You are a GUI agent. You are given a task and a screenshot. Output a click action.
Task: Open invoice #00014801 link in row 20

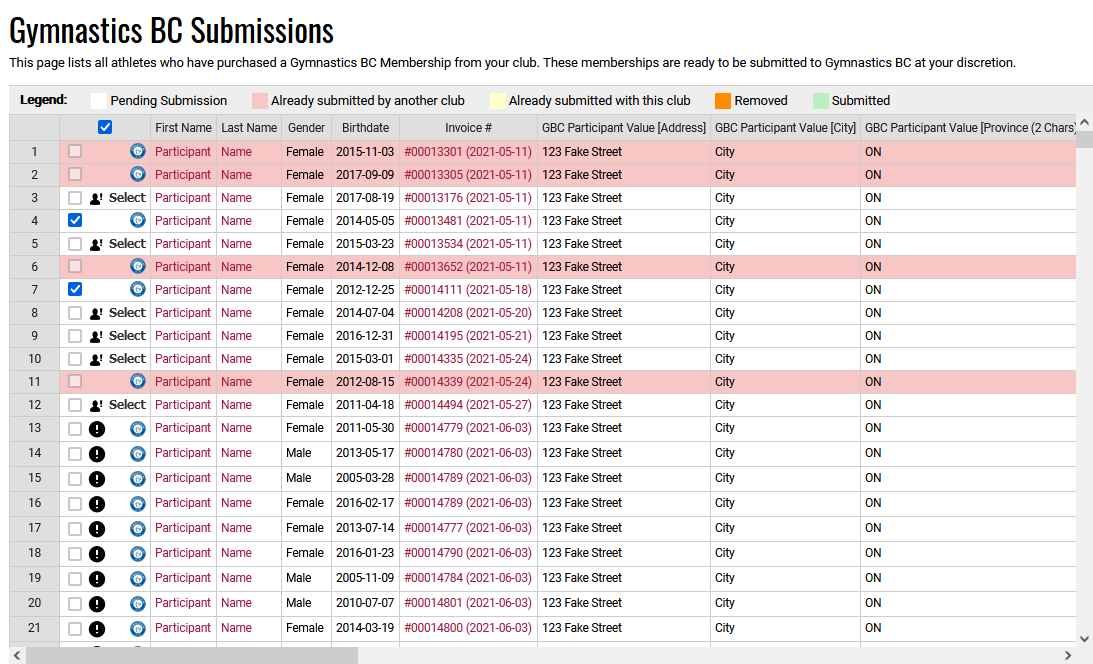467,603
